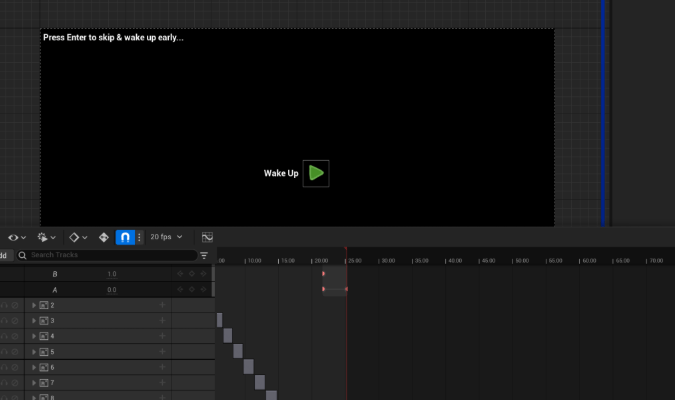This screenshot has height=400, width=675.
Task: Open the view options eye dropdown
Action: (x=17, y=238)
